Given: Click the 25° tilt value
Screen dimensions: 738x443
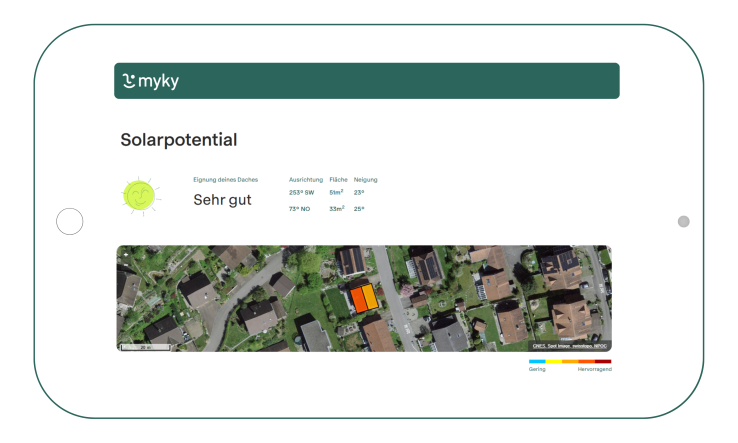Looking at the screenshot, I should (359, 209).
